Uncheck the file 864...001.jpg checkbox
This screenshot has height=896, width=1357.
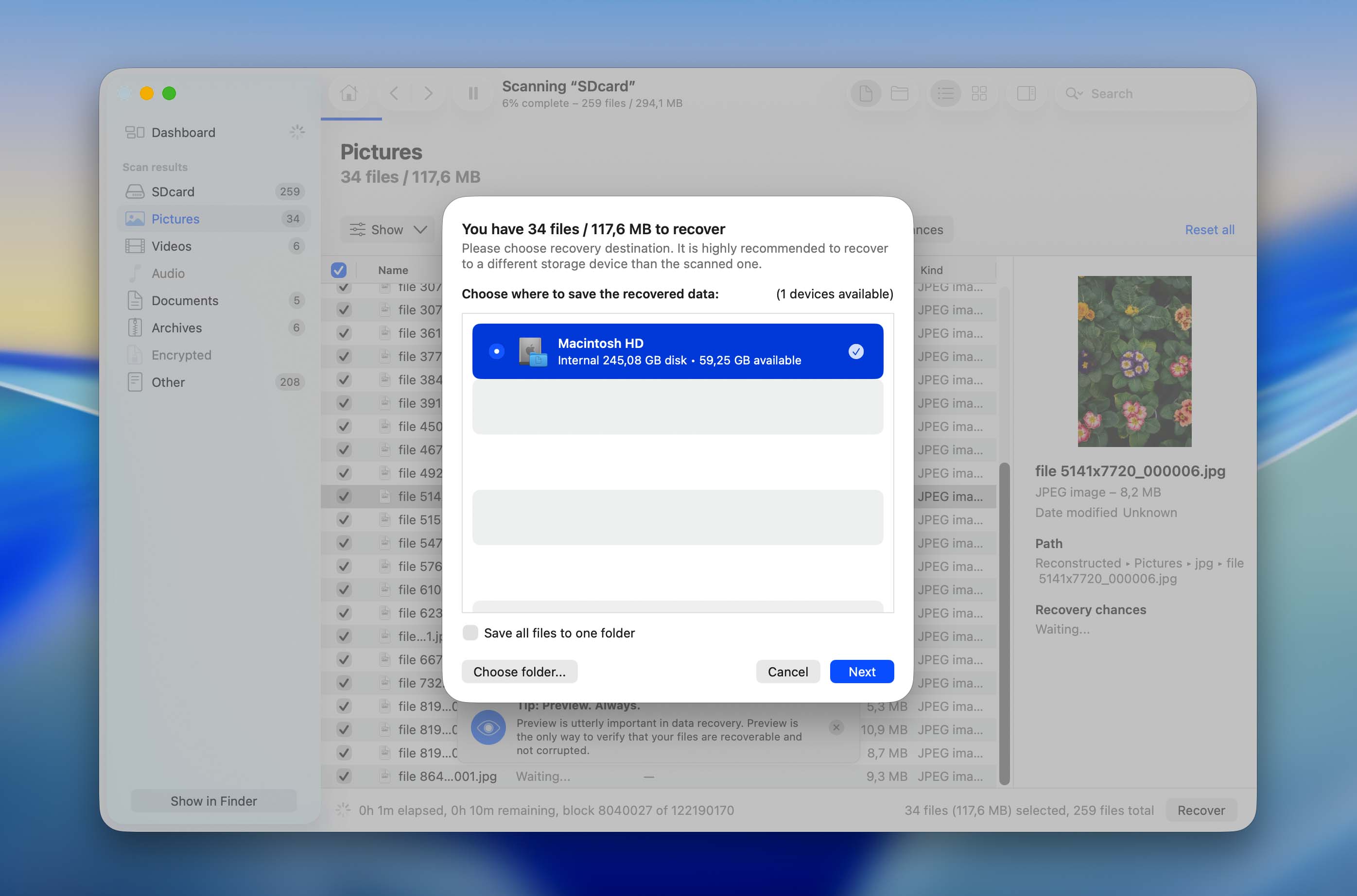tap(344, 776)
